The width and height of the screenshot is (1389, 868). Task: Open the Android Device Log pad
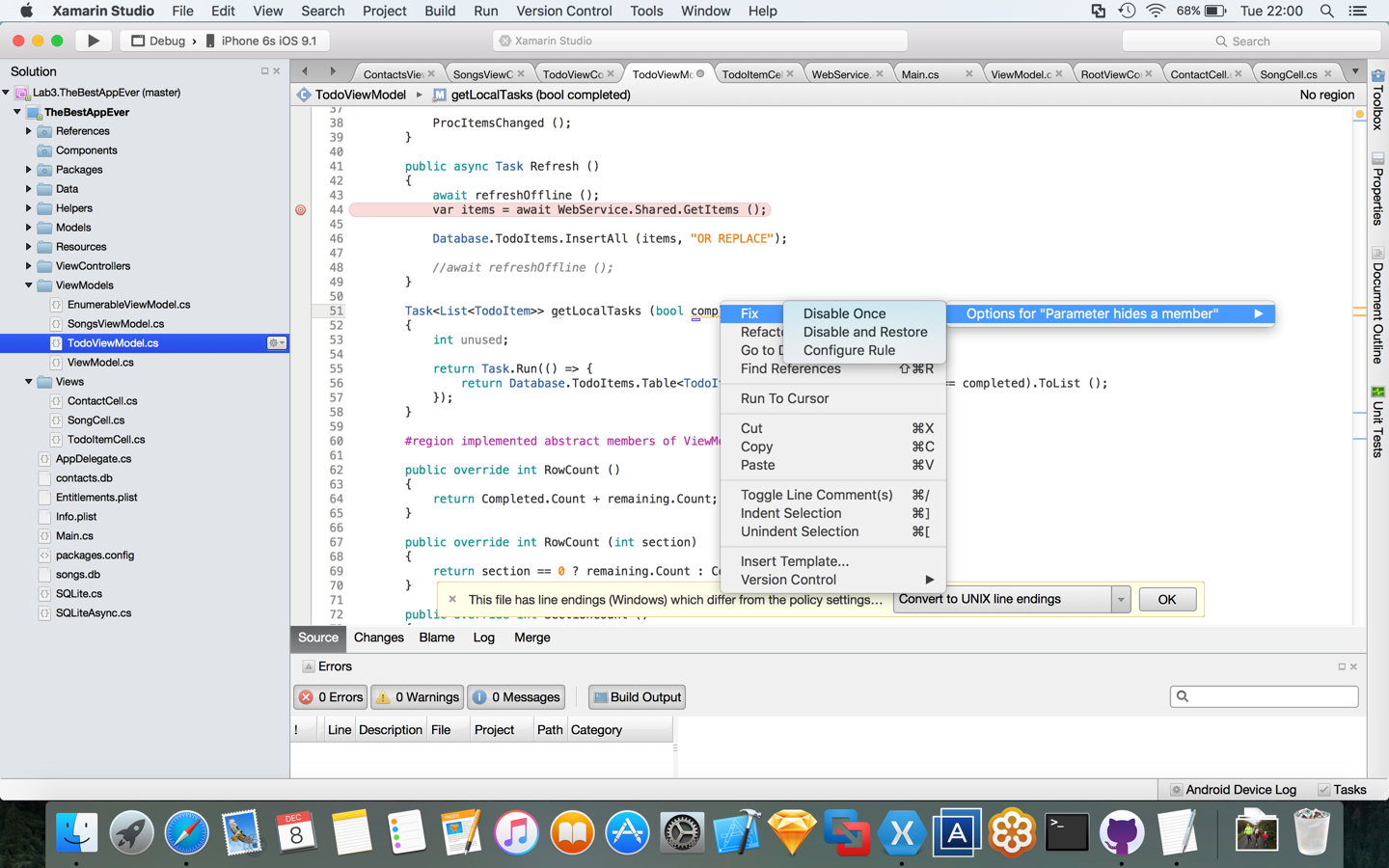[x=1233, y=789]
